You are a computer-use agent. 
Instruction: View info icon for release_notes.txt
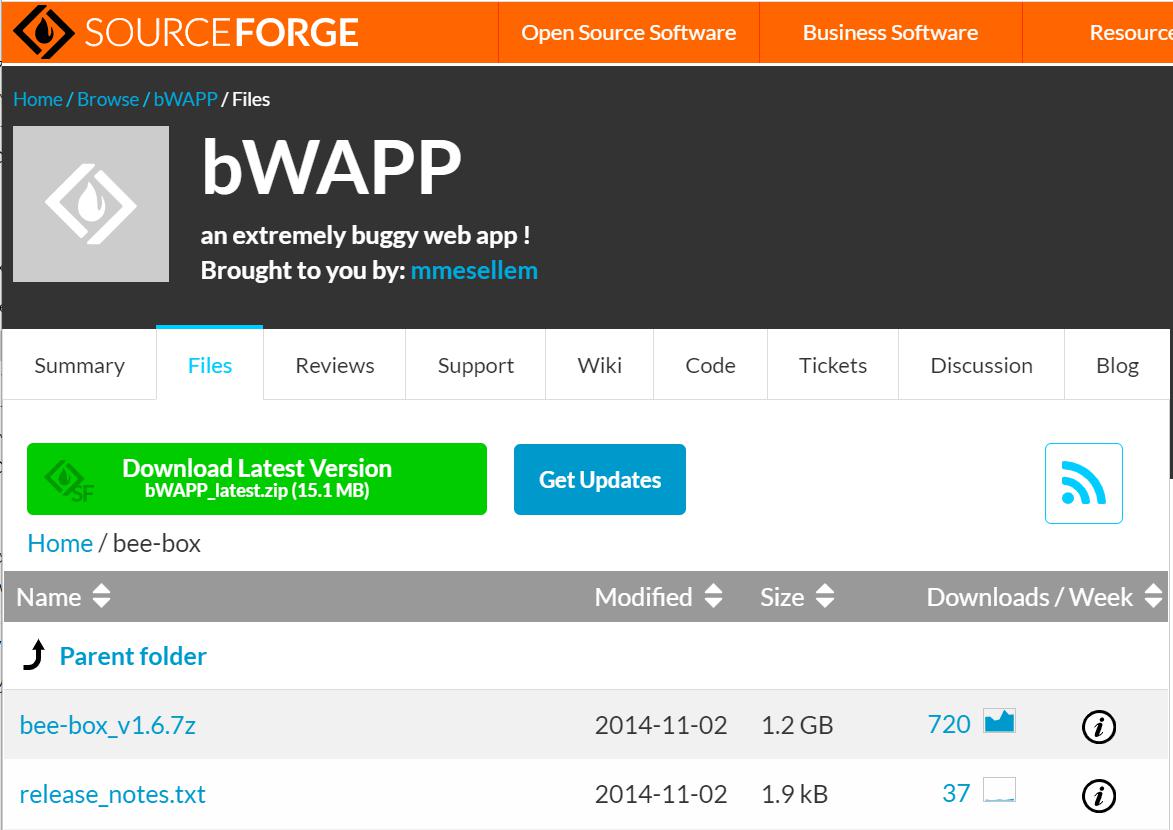(x=1098, y=796)
